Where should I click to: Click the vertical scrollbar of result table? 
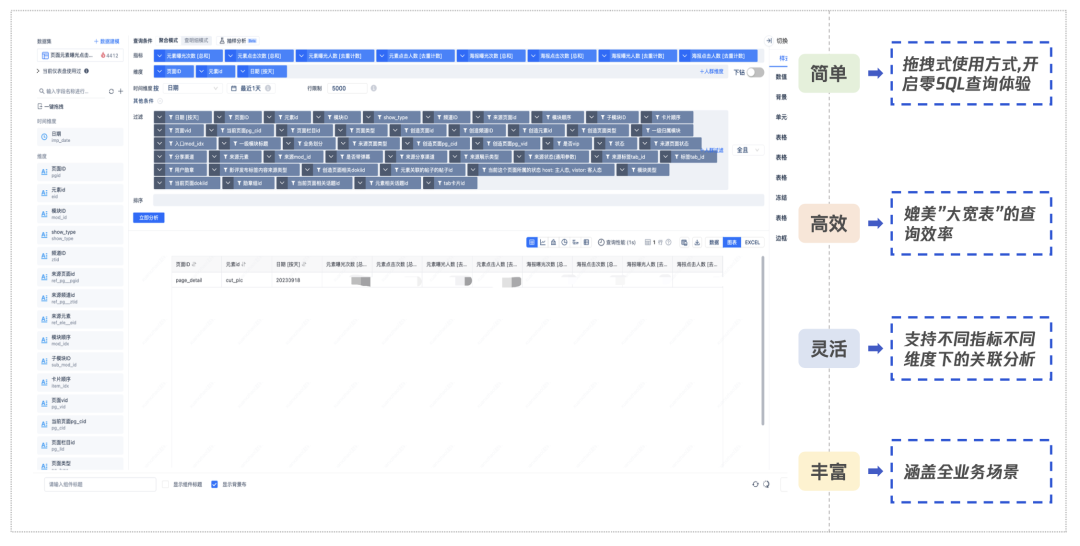click(762, 341)
